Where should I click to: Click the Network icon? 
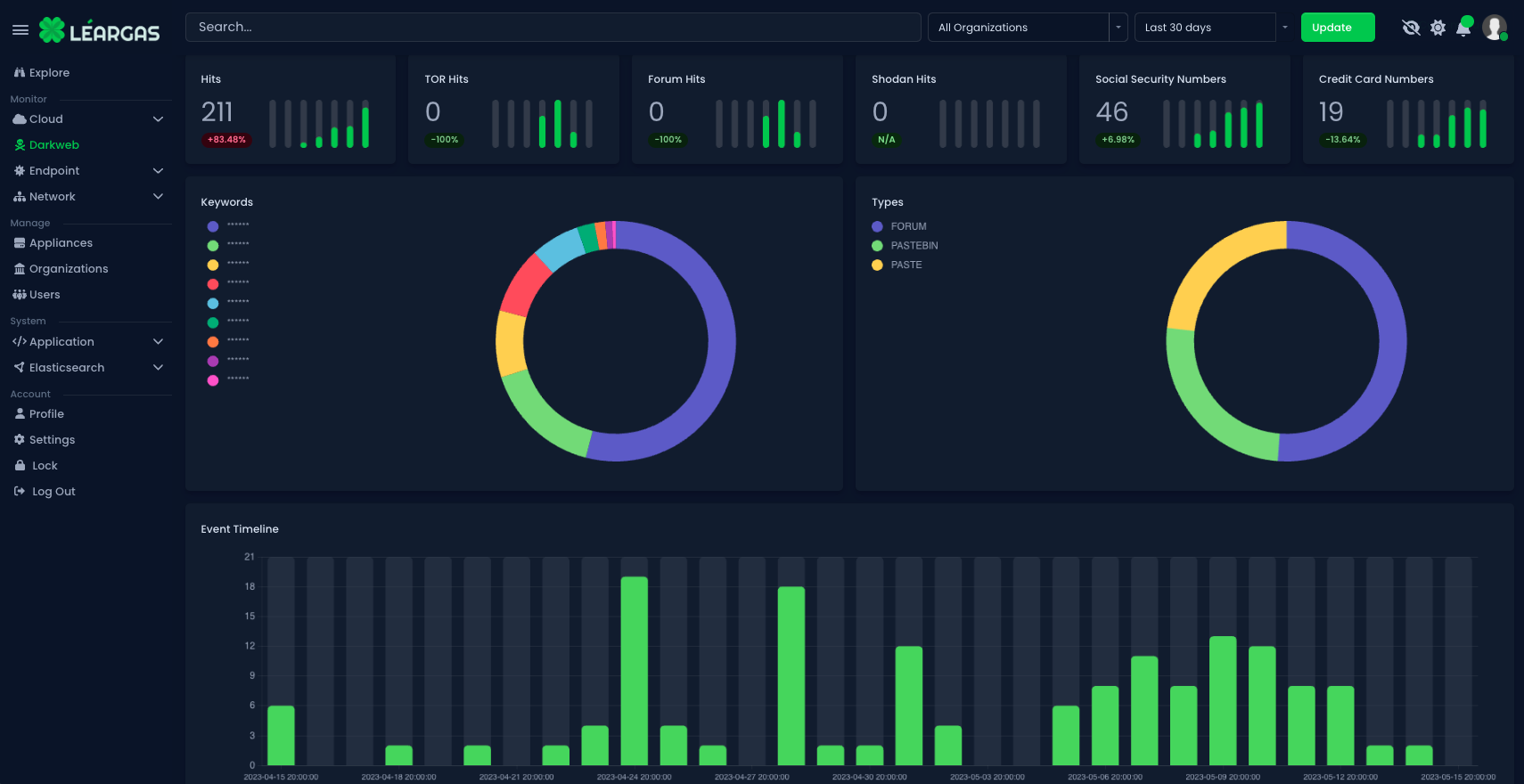point(20,197)
